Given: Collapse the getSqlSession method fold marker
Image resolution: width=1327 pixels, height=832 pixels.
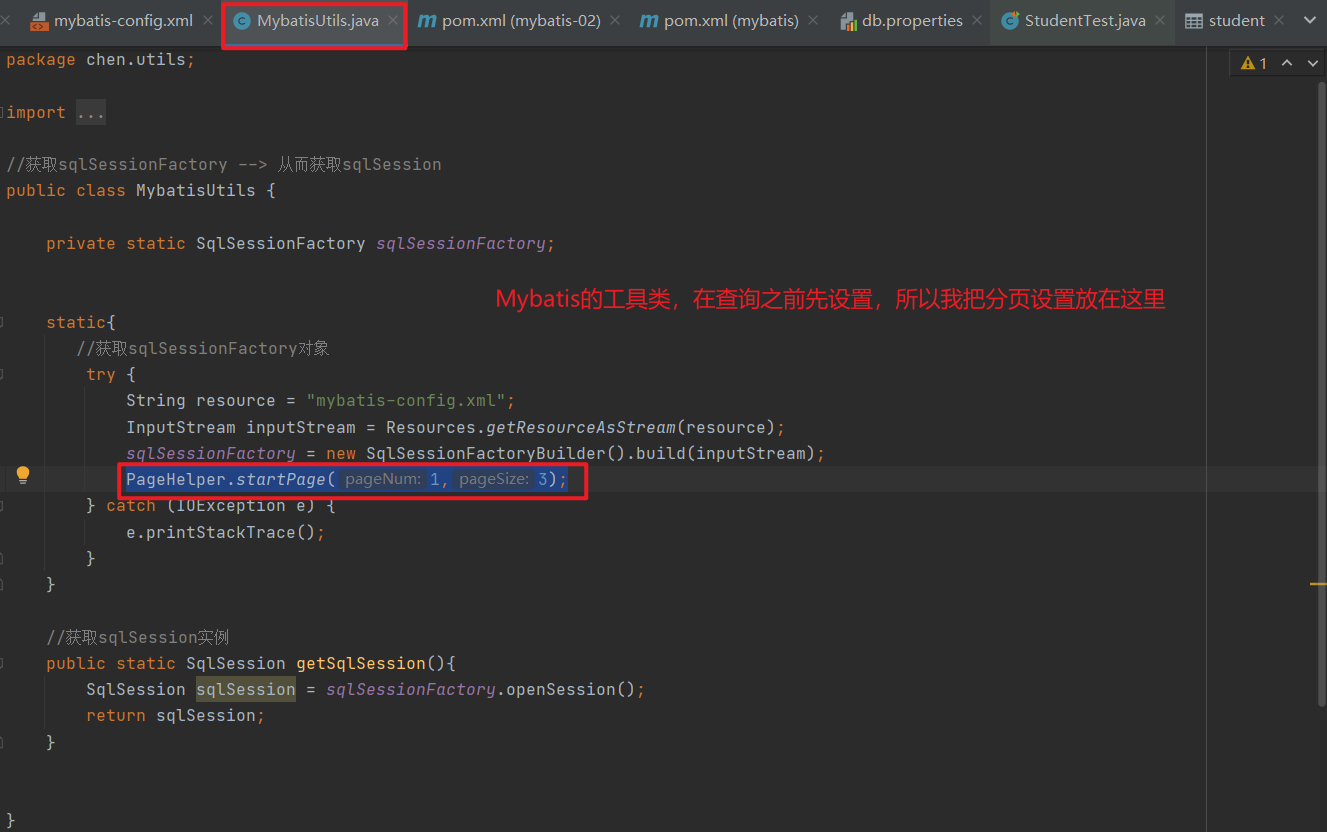Looking at the screenshot, I should [3, 663].
